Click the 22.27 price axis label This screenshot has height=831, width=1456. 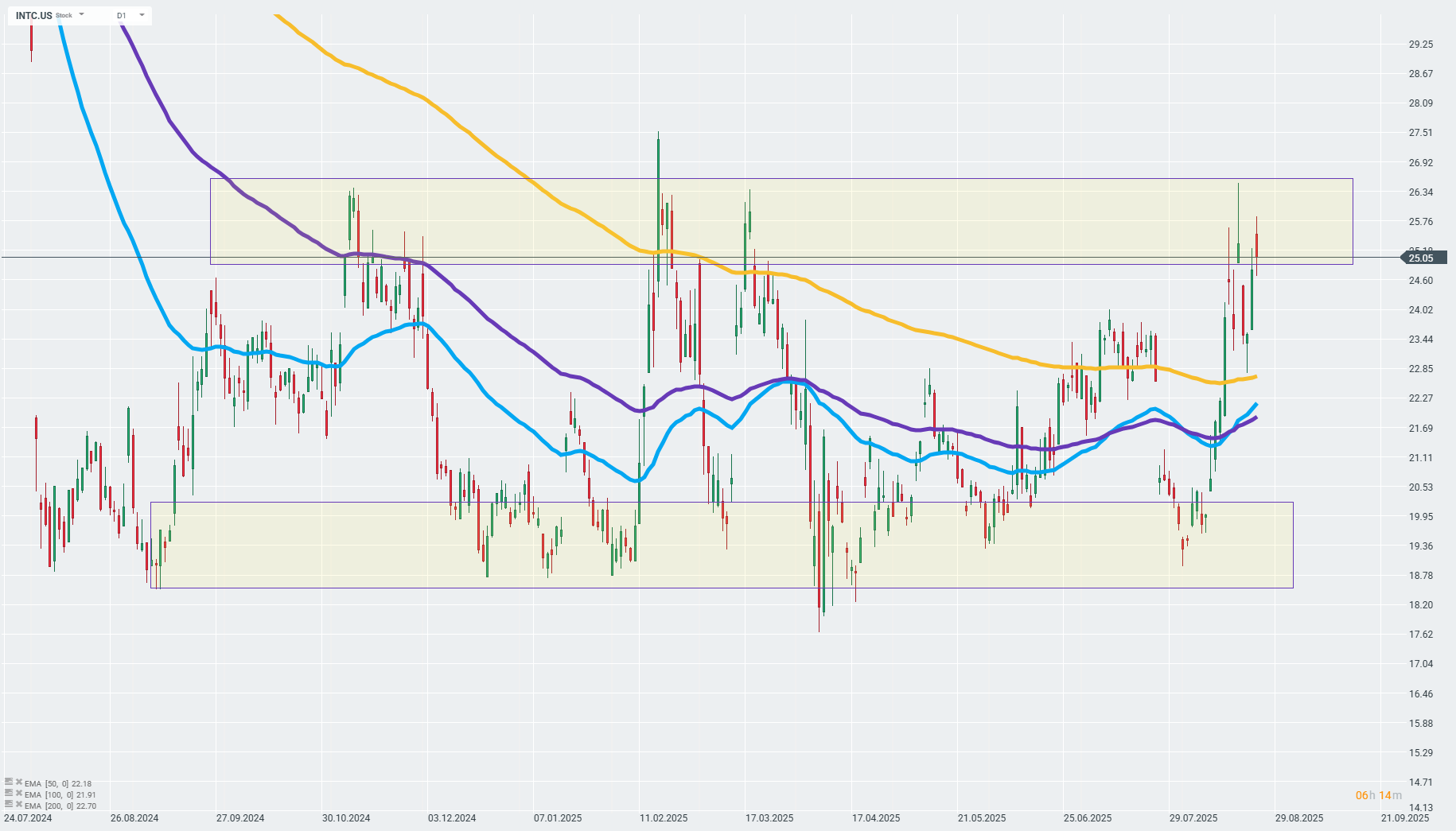[1421, 398]
